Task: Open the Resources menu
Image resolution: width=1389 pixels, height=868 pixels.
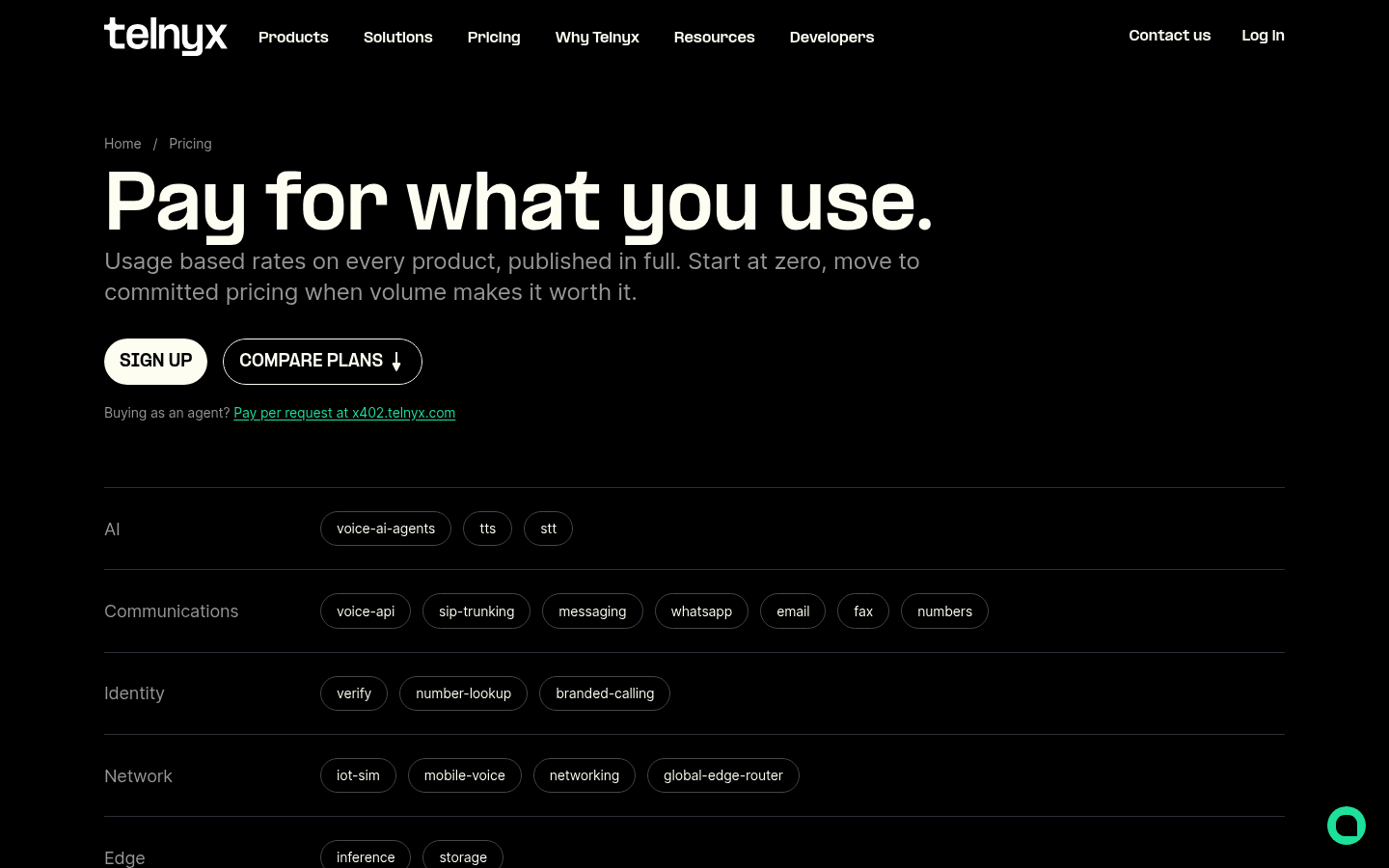Action: pos(715,37)
